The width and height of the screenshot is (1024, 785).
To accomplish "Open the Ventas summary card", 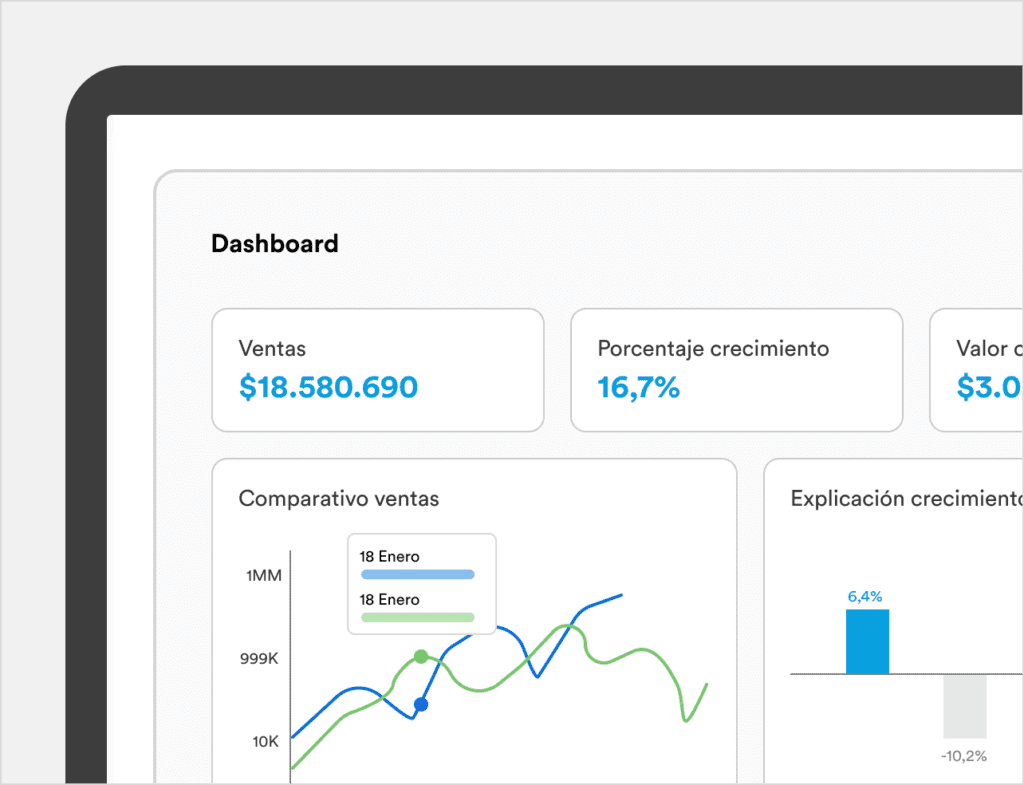I will coord(377,369).
